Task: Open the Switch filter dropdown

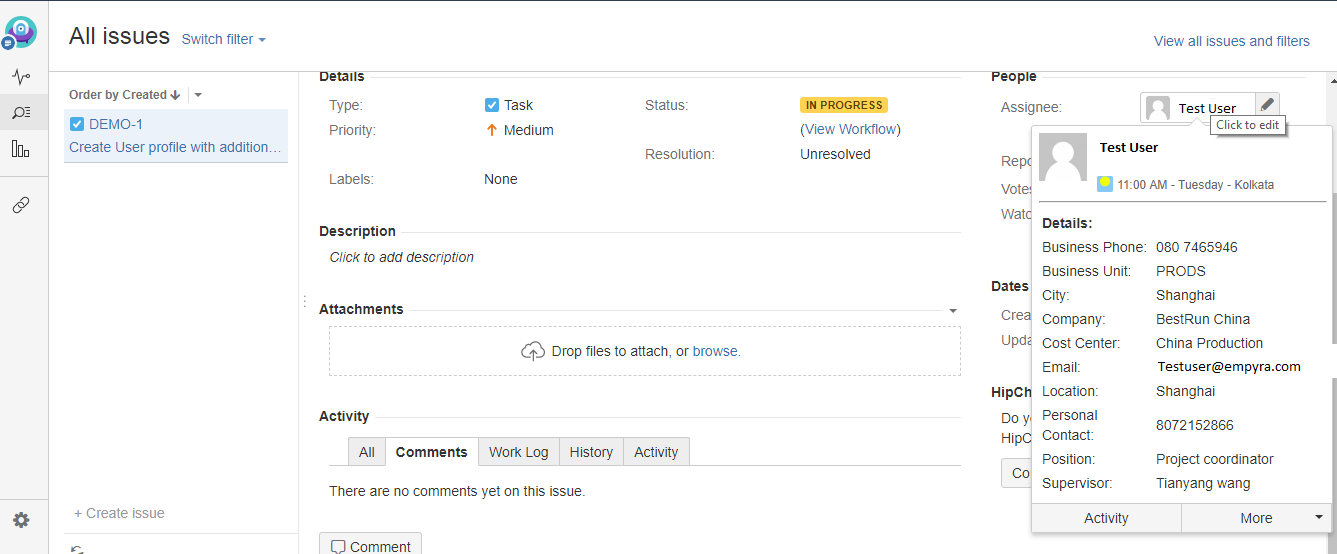Action: [224, 40]
